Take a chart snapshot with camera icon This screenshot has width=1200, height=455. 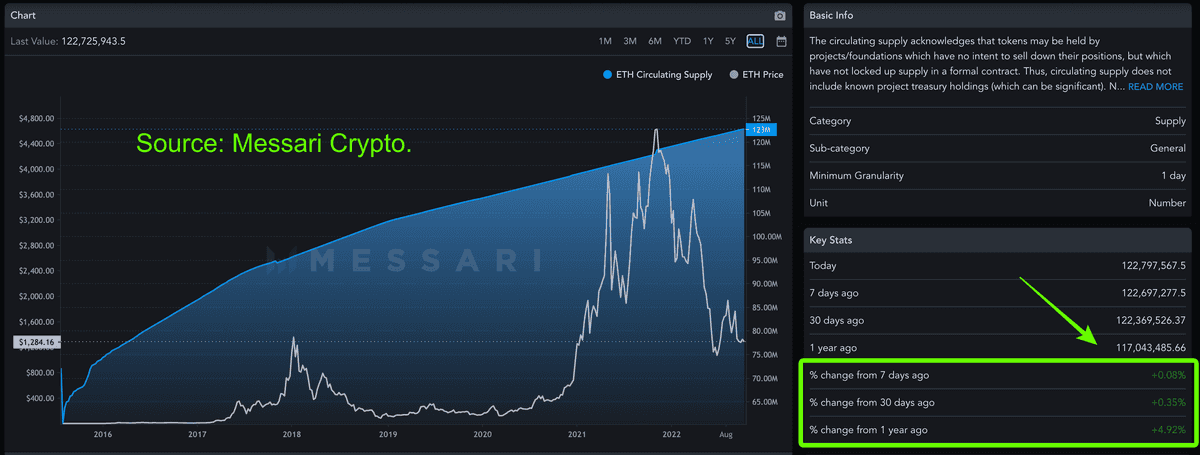click(x=780, y=16)
